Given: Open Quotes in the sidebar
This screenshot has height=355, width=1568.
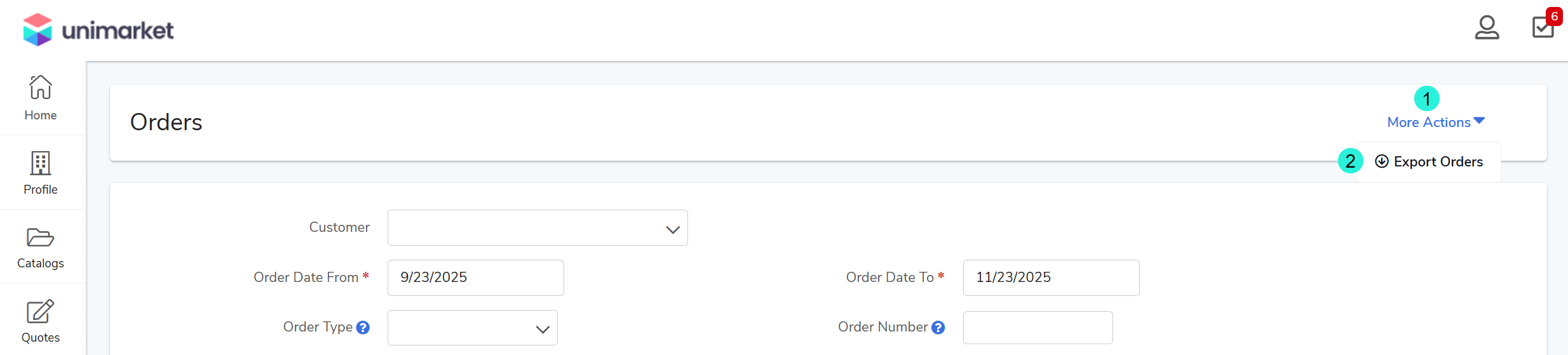Looking at the screenshot, I should pos(41,321).
